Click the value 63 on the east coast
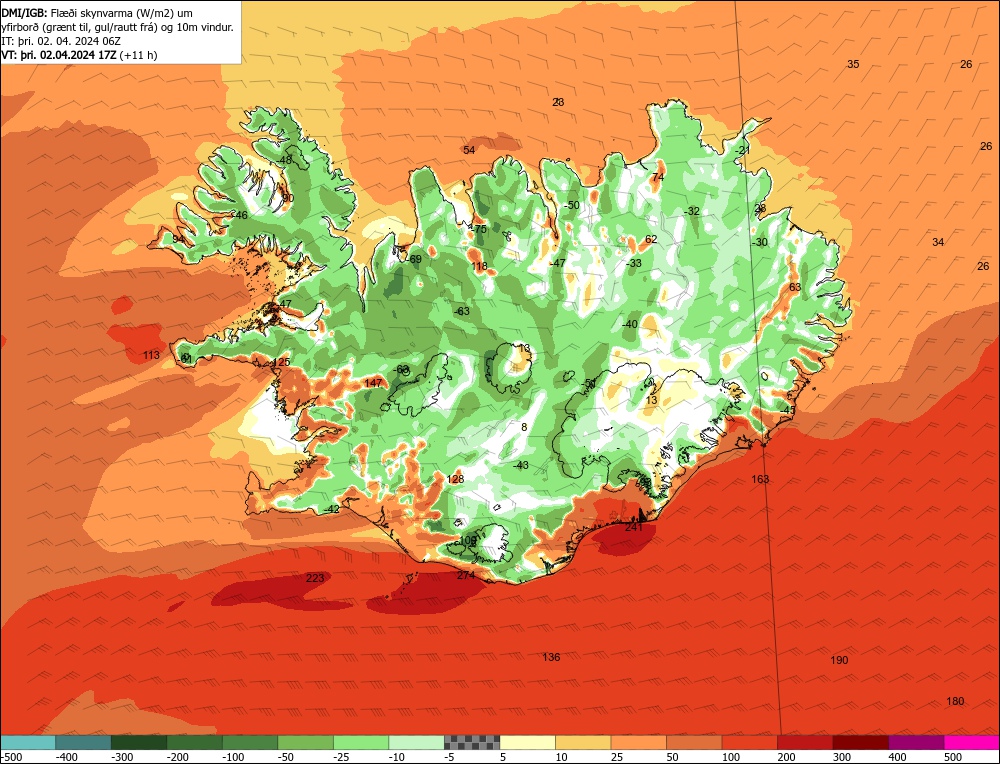Viewport: 1000px width, 764px height. pos(795,287)
